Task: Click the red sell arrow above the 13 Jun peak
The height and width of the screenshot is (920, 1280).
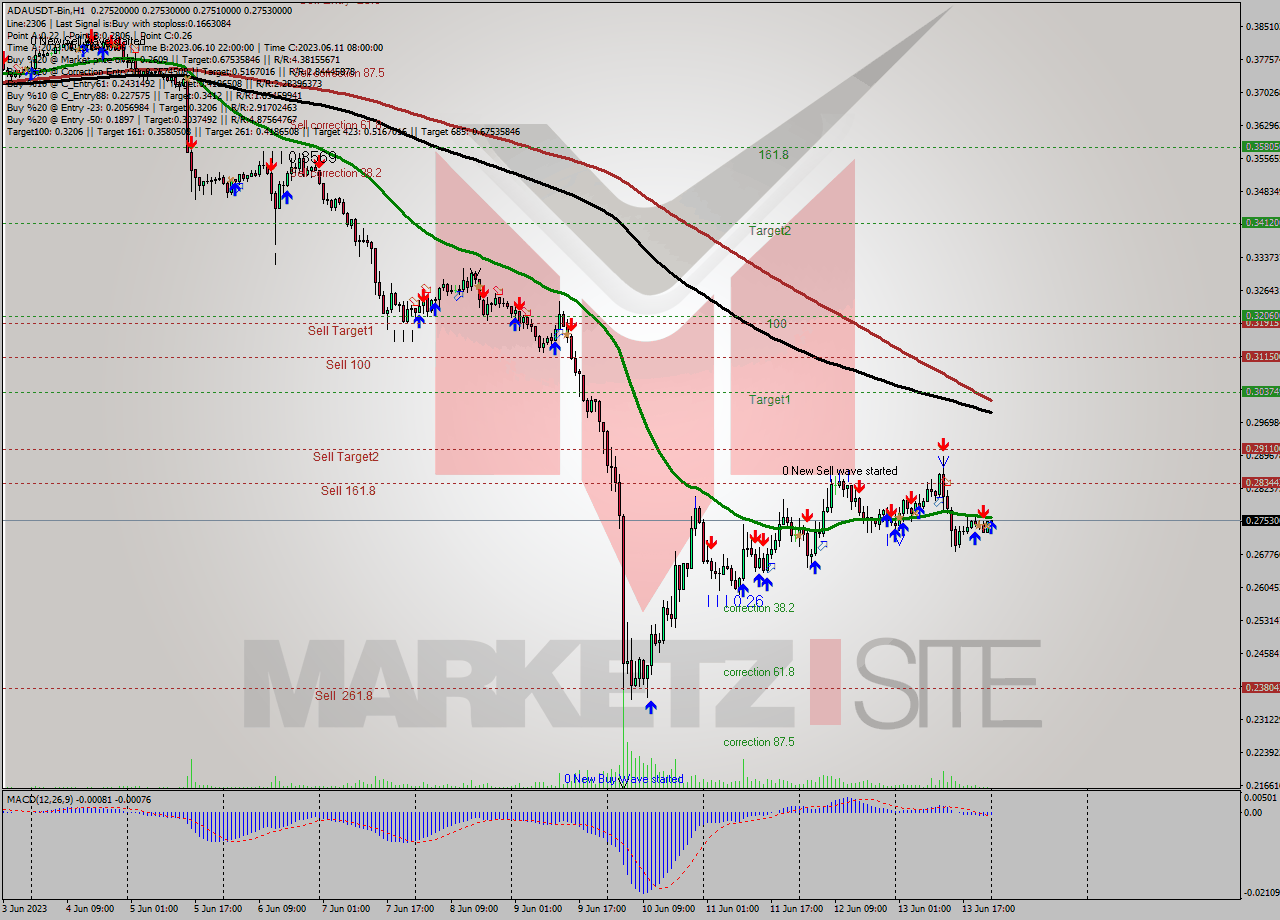Action: tap(942, 444)
